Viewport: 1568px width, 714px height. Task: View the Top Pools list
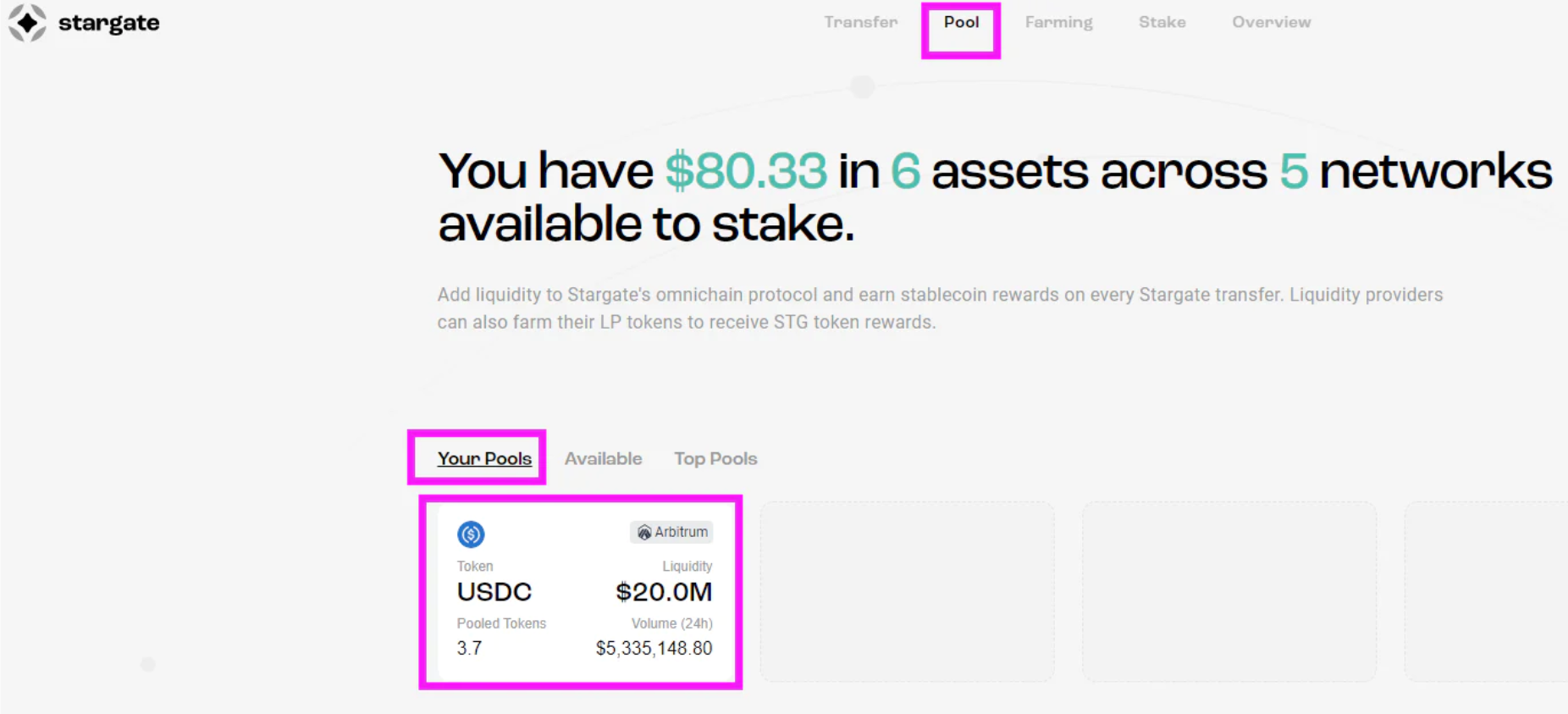[x=715, y=458]
